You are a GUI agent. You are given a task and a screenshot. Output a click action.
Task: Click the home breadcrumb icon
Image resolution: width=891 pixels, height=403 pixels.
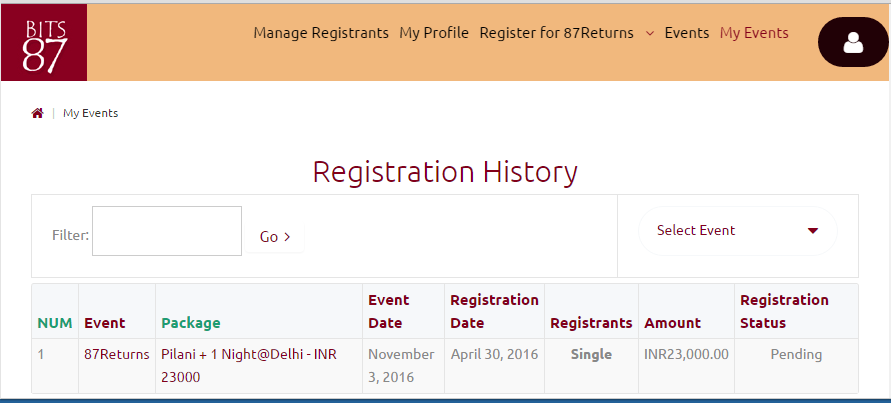(x=38, y=113)
